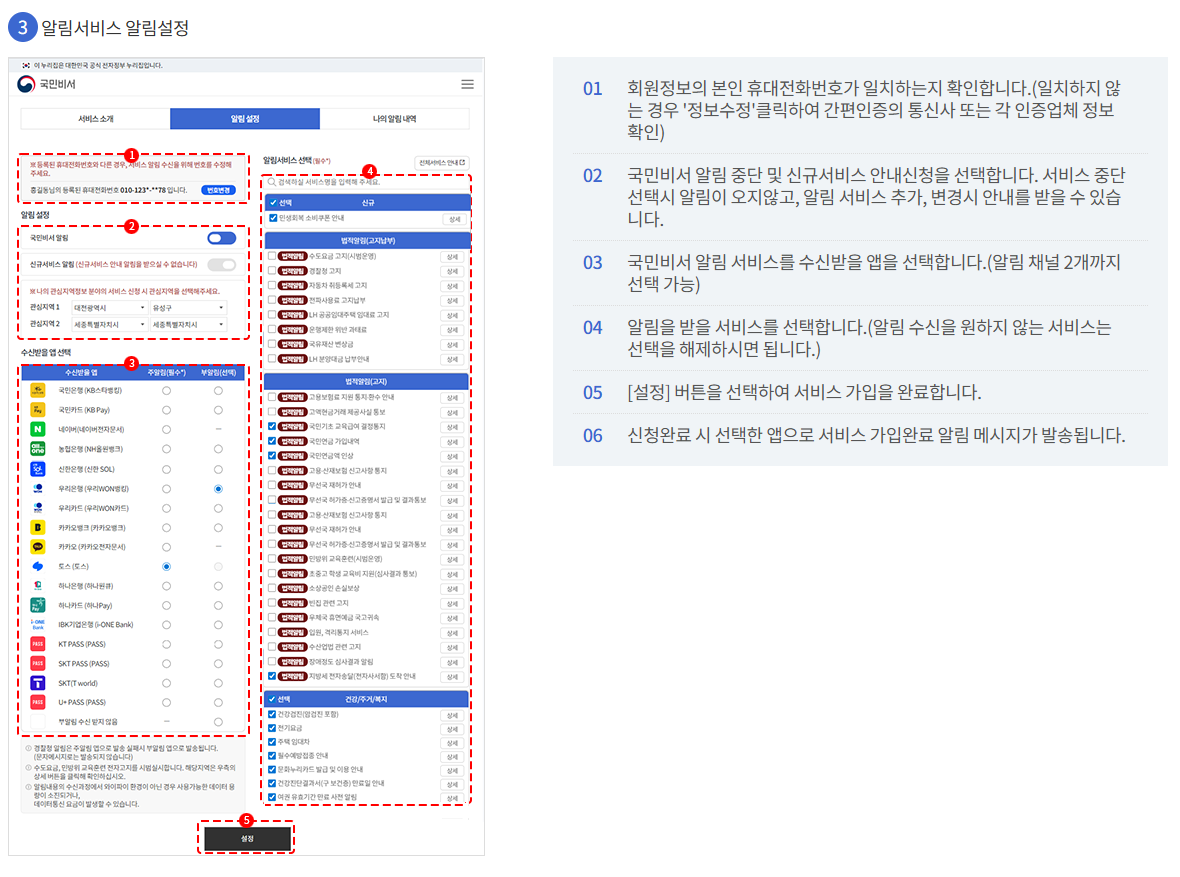Click the SKT PASS app icon
Image resolution: width=1180 pixels, height=877 pixels.
[x=38, y=663]
